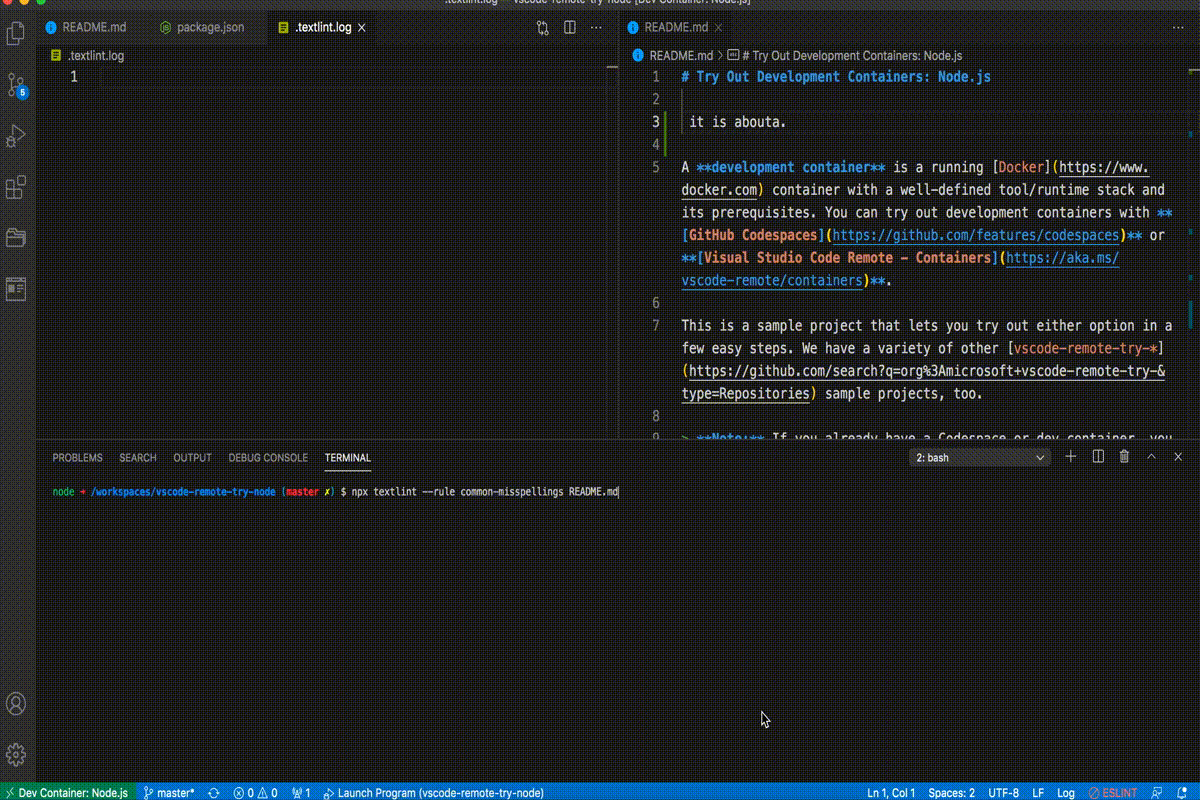Click the ESLINT status bar item
Viewport: 1200px width, 800px height.
tap(1113, 792)
